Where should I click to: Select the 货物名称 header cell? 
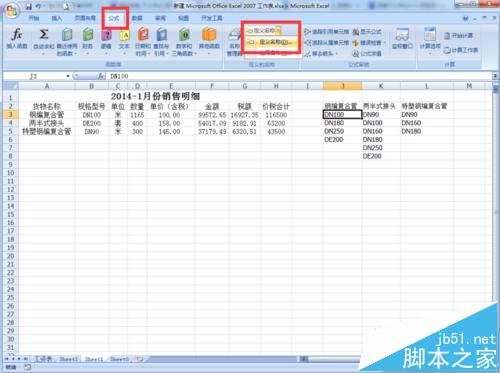pyautogui.click(x=47, y=106)
